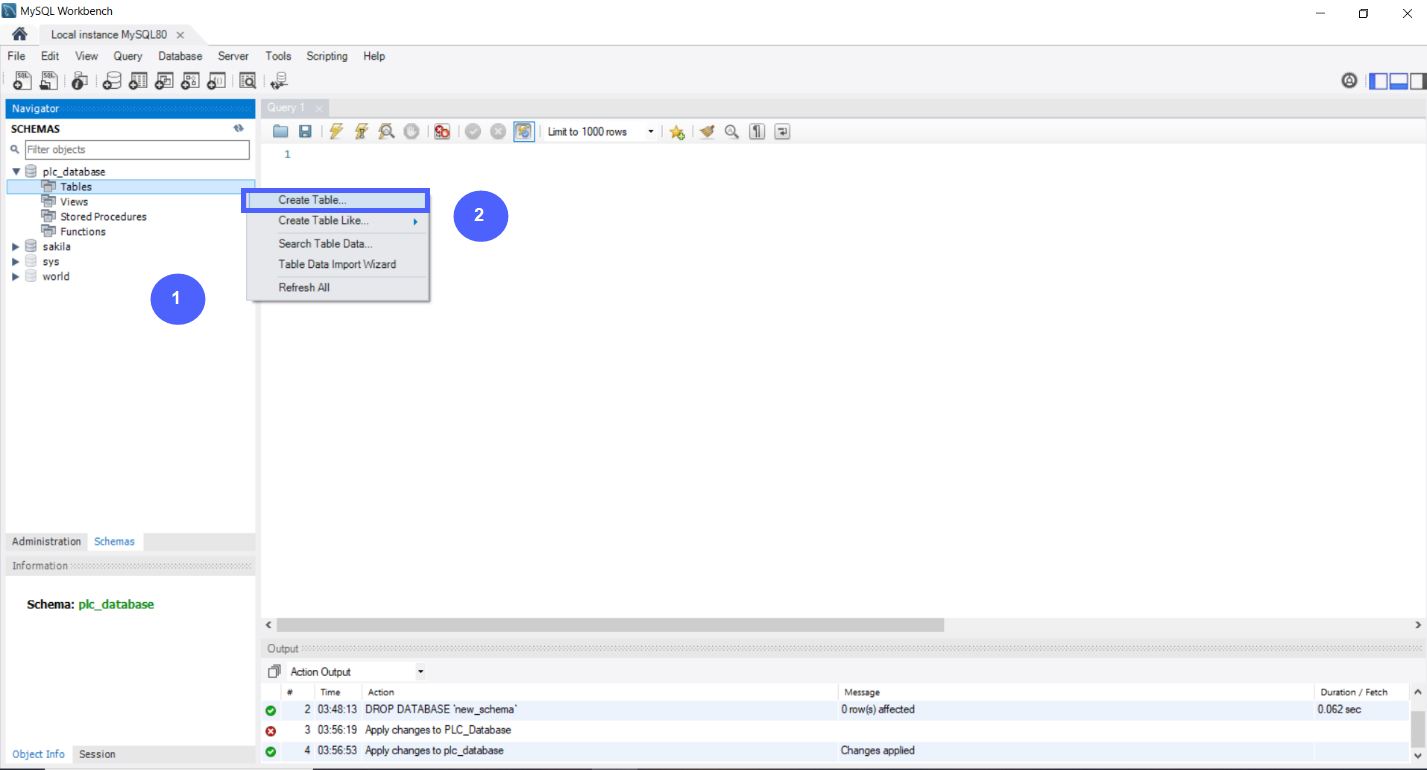The image size is (1427, 770).
Task: Select Views under plc_database
Action: pos(74,202)
